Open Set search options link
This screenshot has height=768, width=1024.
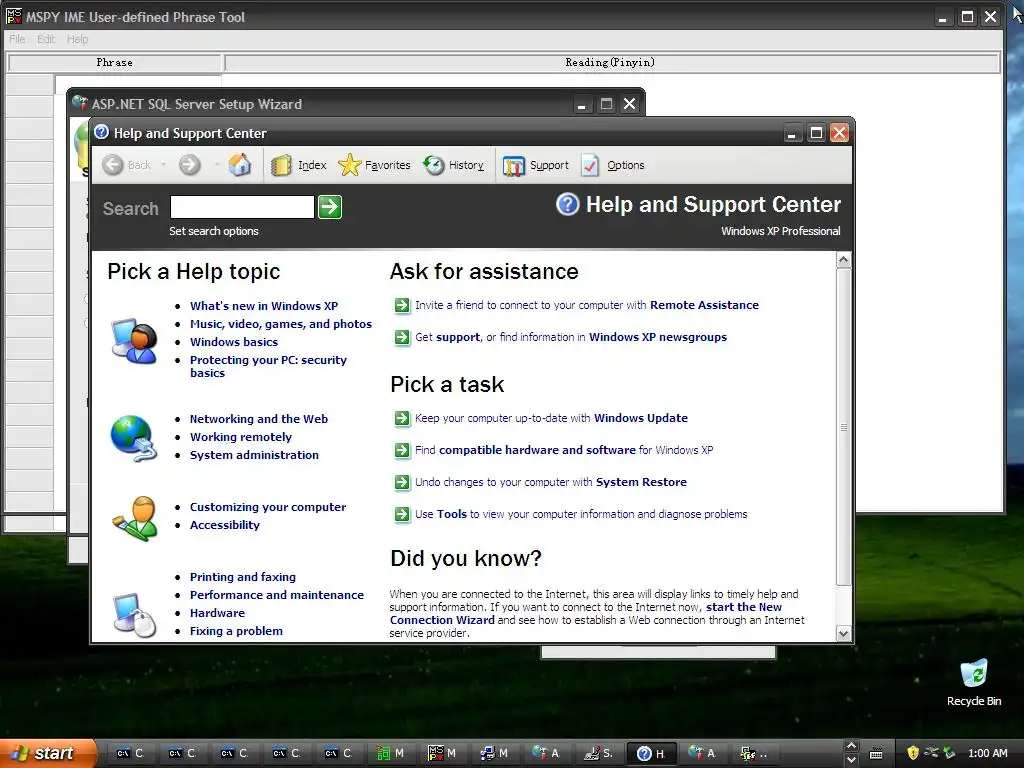click(214, 231)
